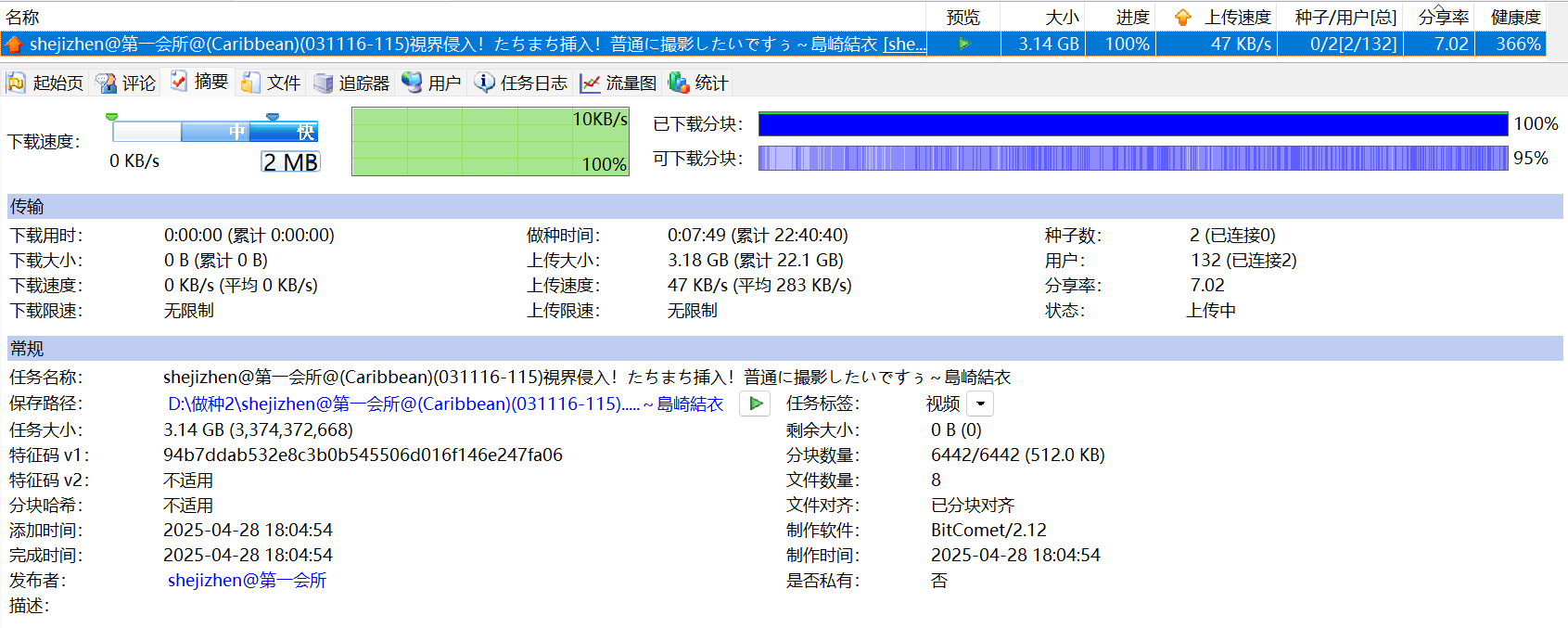Click the orange upload icon on the task row
This screenshot has height=628, width=1568.
[14, 45]
